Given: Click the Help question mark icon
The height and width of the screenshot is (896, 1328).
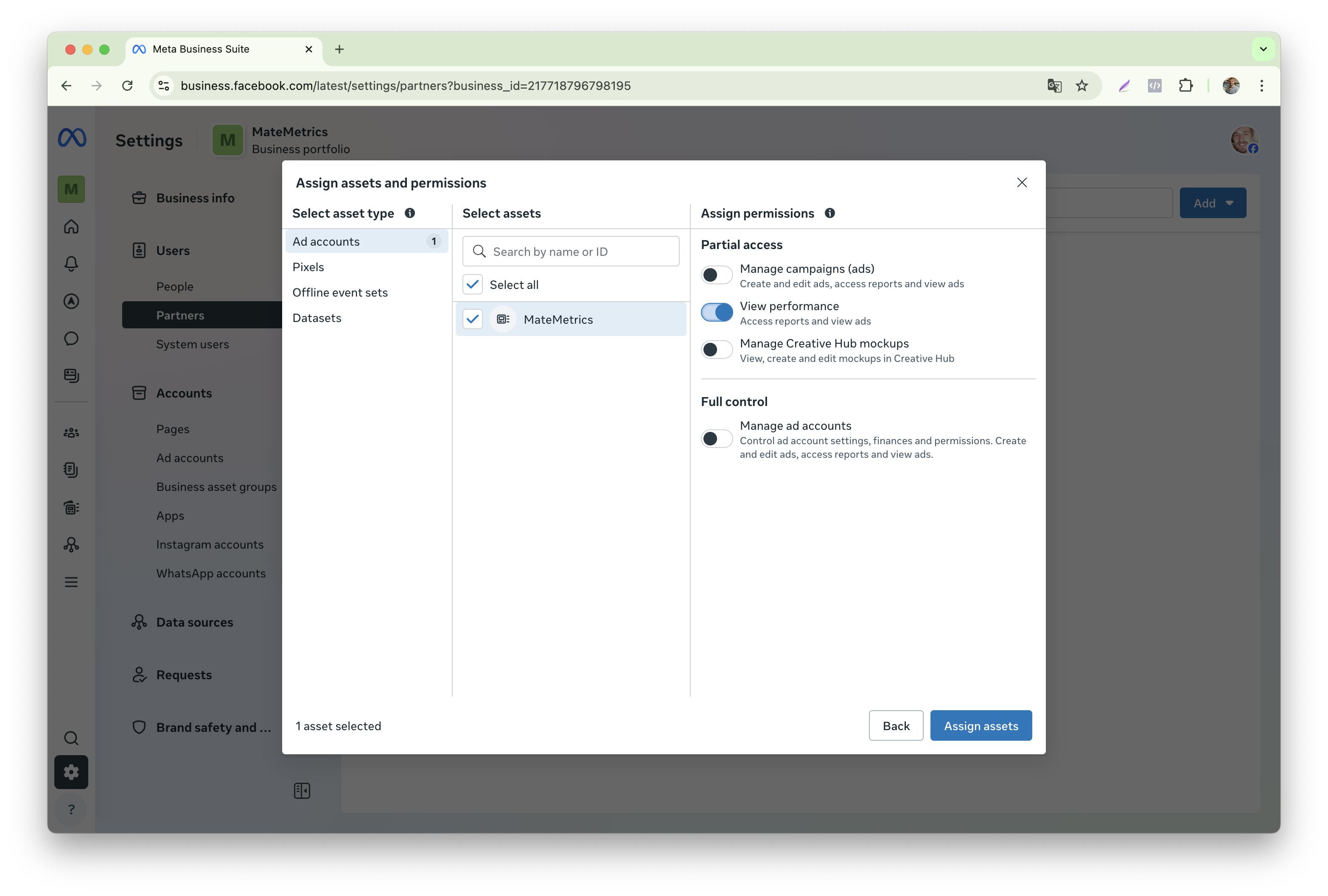Looking at the screenshot, I should pos(71,810).
